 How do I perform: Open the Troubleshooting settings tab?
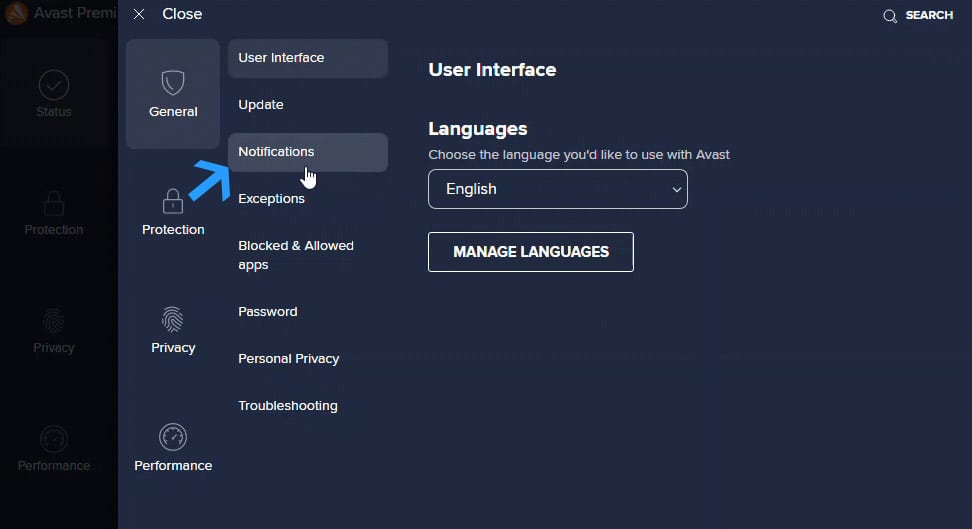[x=308, y=406]
